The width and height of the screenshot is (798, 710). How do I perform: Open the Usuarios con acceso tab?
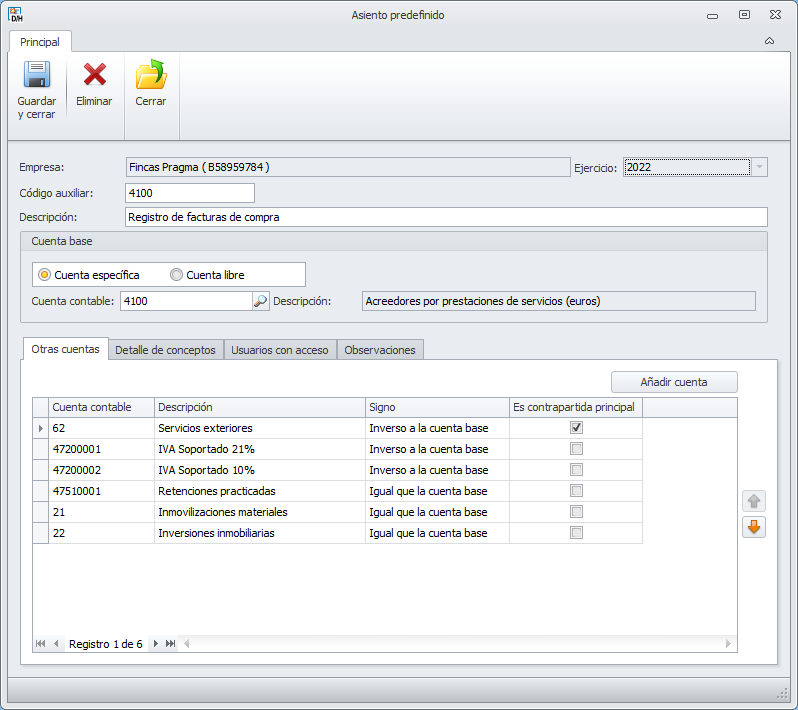point(280,350)
